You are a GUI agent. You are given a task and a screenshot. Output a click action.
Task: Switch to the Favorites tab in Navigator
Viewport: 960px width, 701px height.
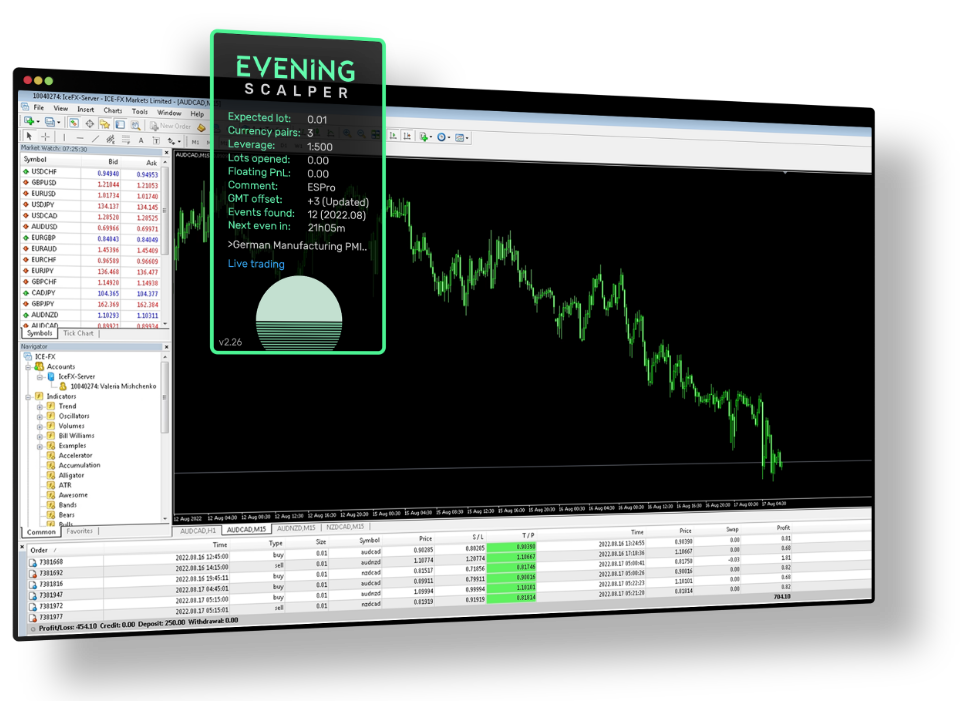point(80,531)
